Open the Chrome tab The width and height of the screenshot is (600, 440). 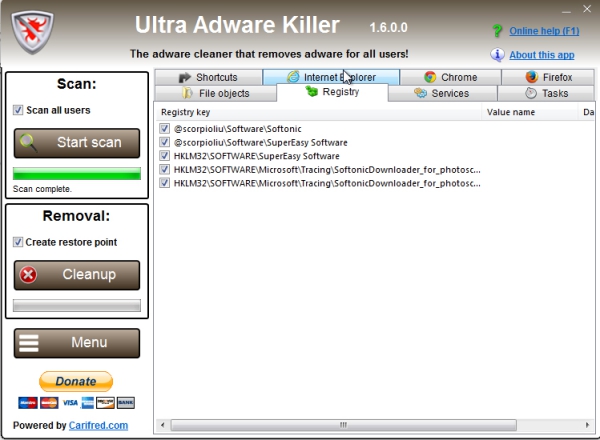click(x=450, y=77)
